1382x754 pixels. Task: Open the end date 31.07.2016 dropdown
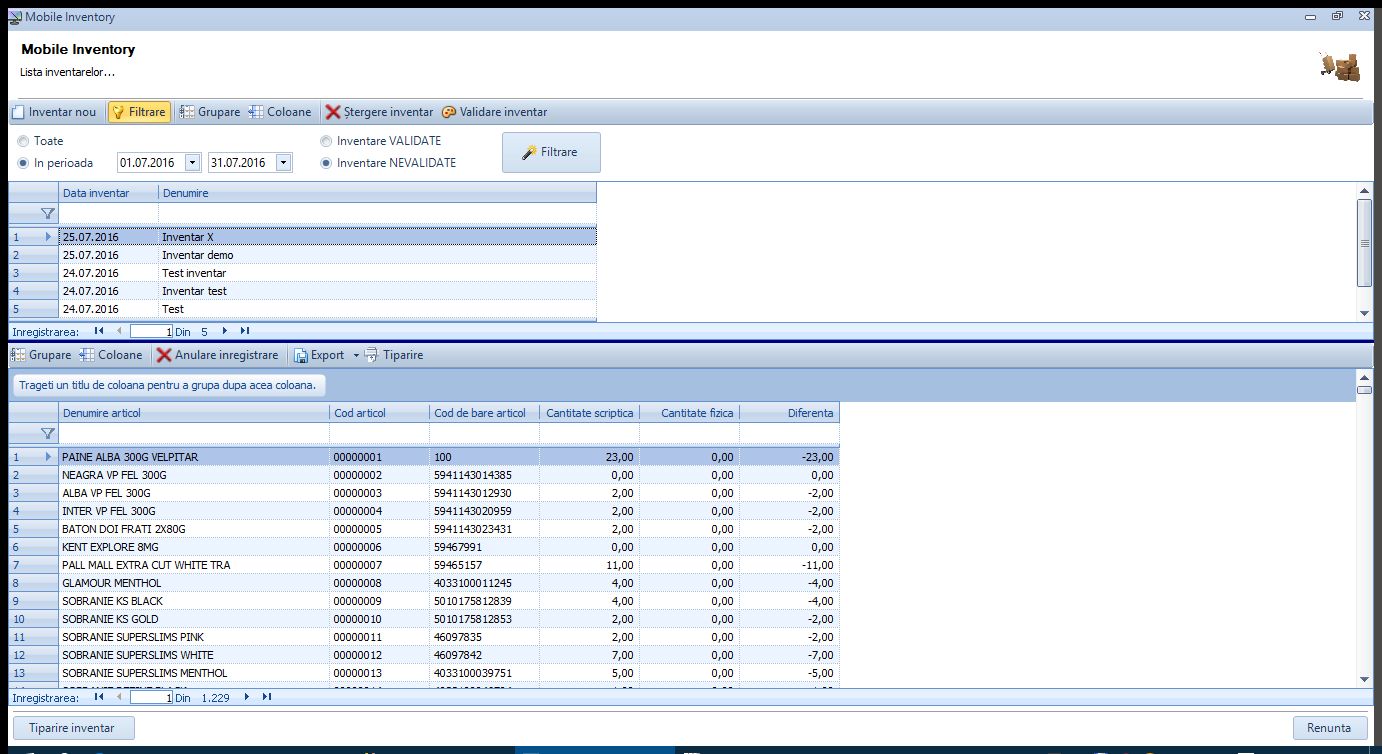coord(283,162)
